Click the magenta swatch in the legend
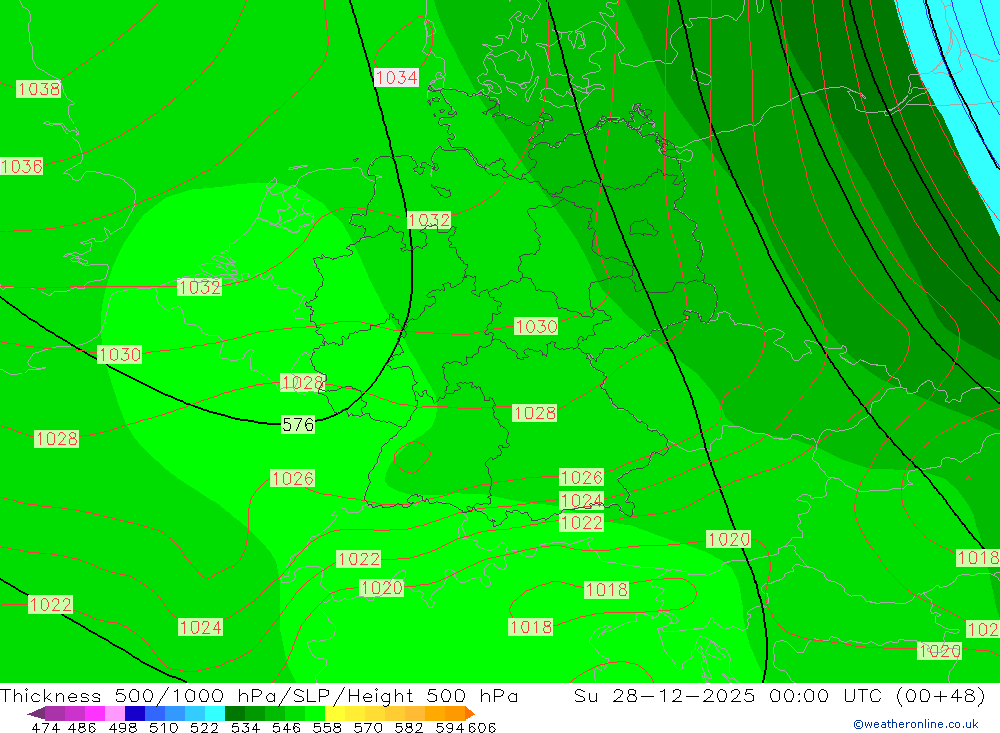 point(94,713)
